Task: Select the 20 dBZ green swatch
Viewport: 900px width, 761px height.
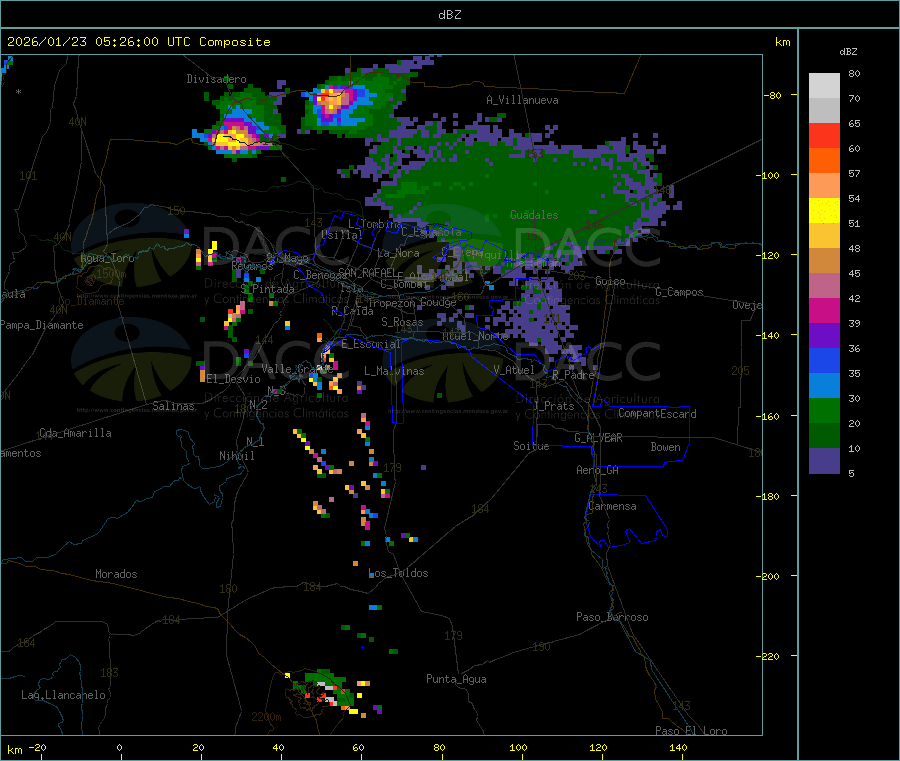Action: (x=824, y=410)
